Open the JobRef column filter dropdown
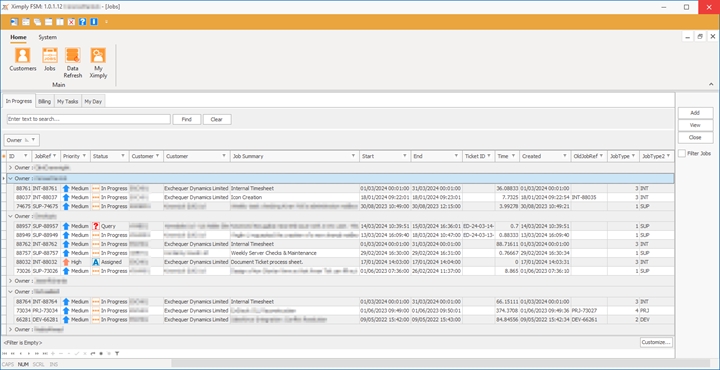Viewport: 720px width, 370px height. (x=55, y=156)
